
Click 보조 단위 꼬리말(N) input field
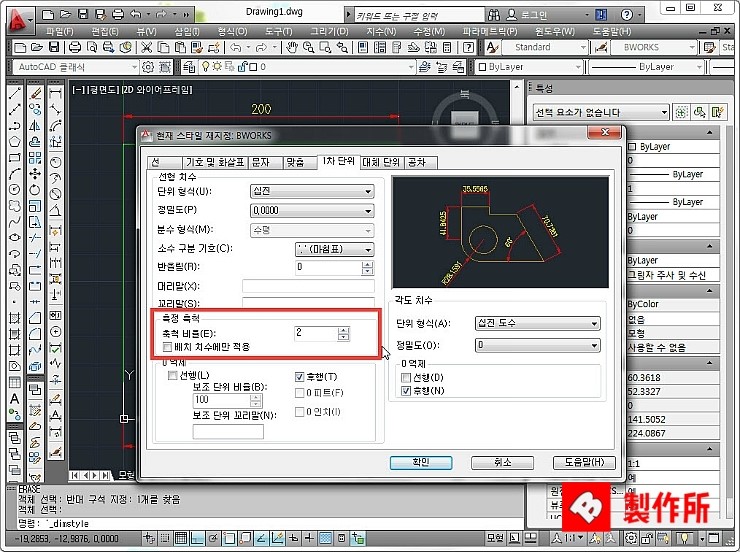(228, 431)
